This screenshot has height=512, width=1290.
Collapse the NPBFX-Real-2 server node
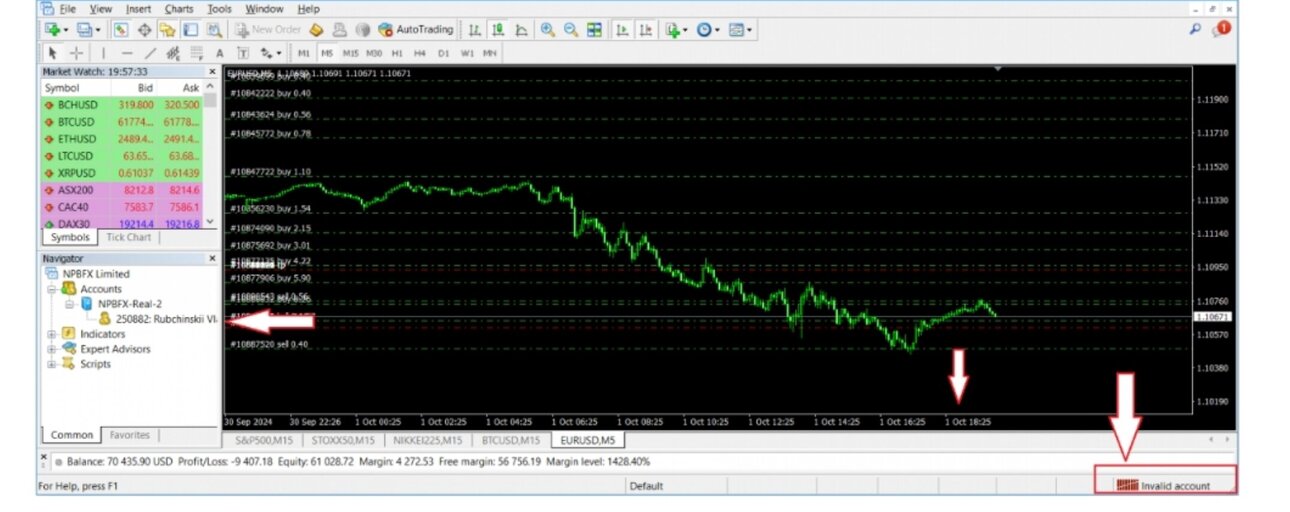[x=69, y=303]
